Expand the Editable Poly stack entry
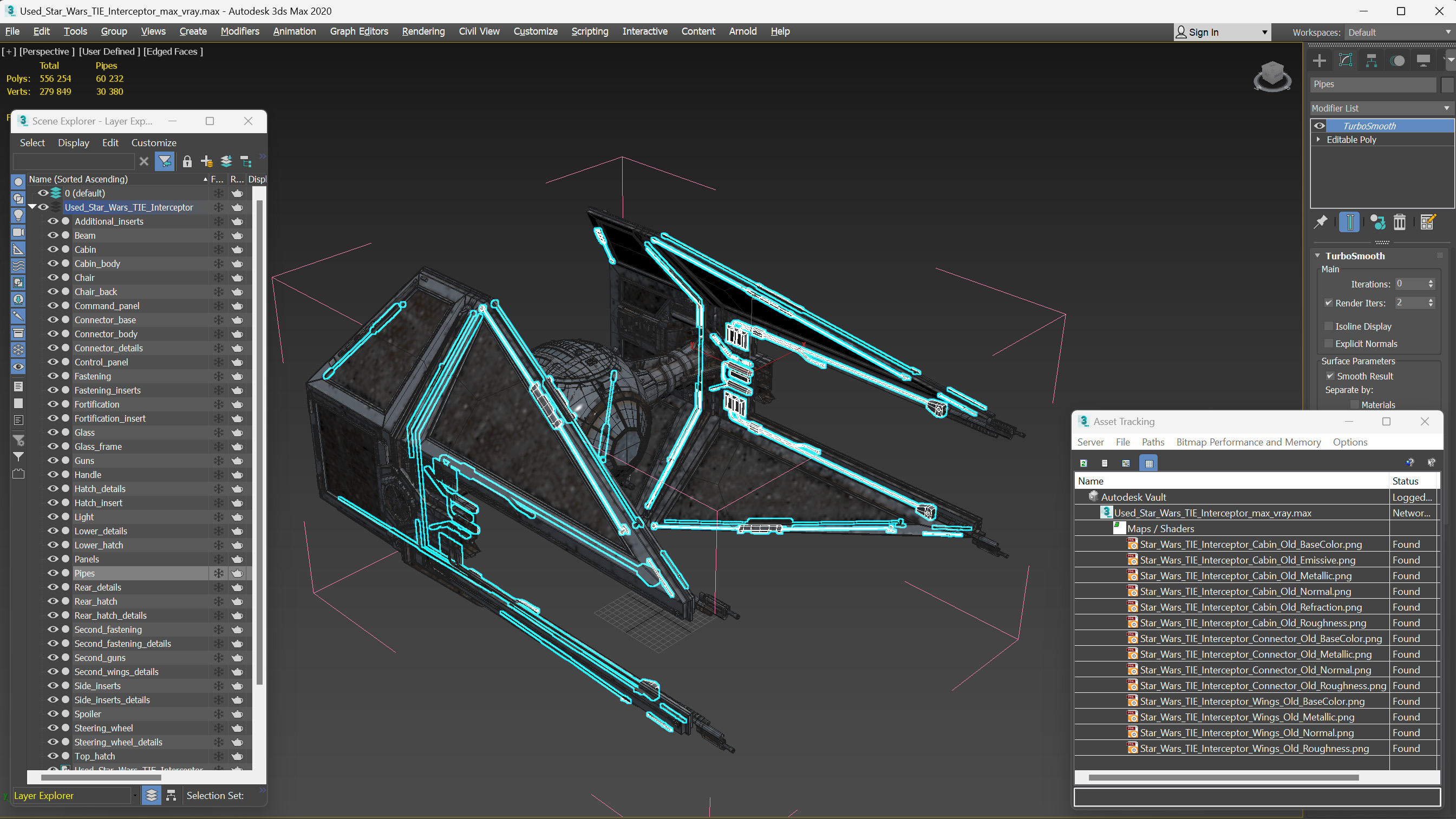 [x=1318, y=140]
